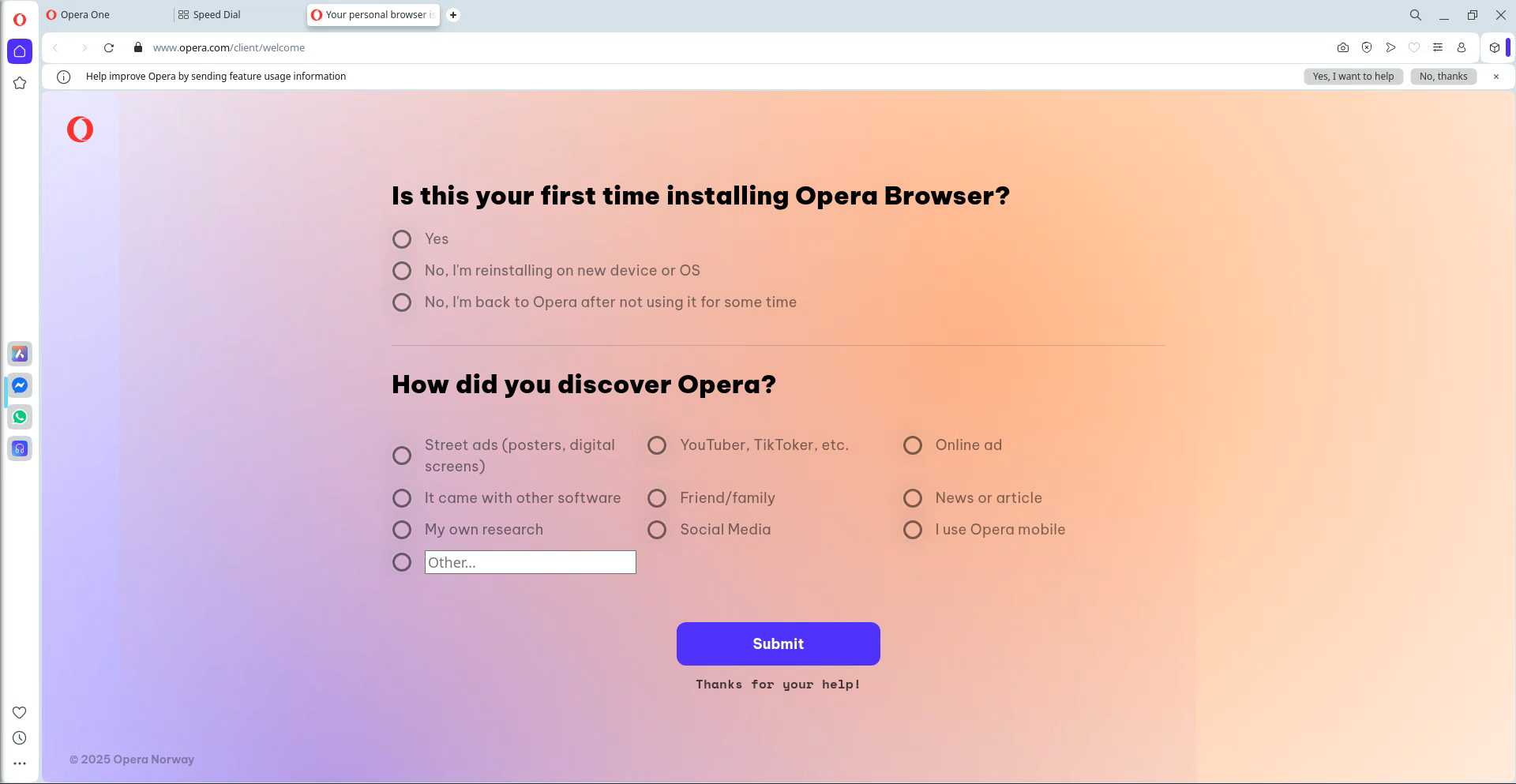Open the player arrow icon in toolbar
The image size is (1516, 784).
[x=1390, y=47]
